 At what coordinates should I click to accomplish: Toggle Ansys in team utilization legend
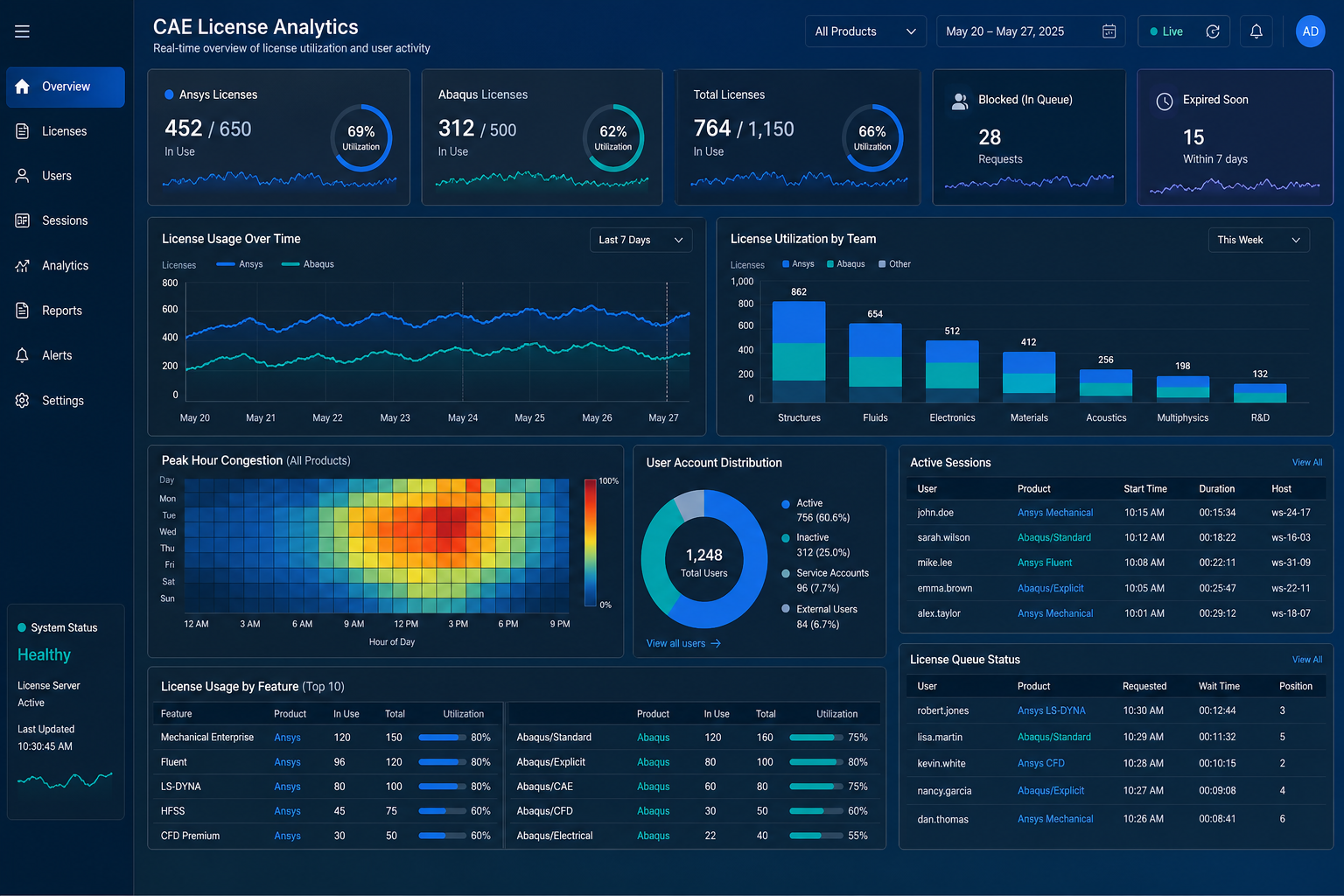click(798, 264)
